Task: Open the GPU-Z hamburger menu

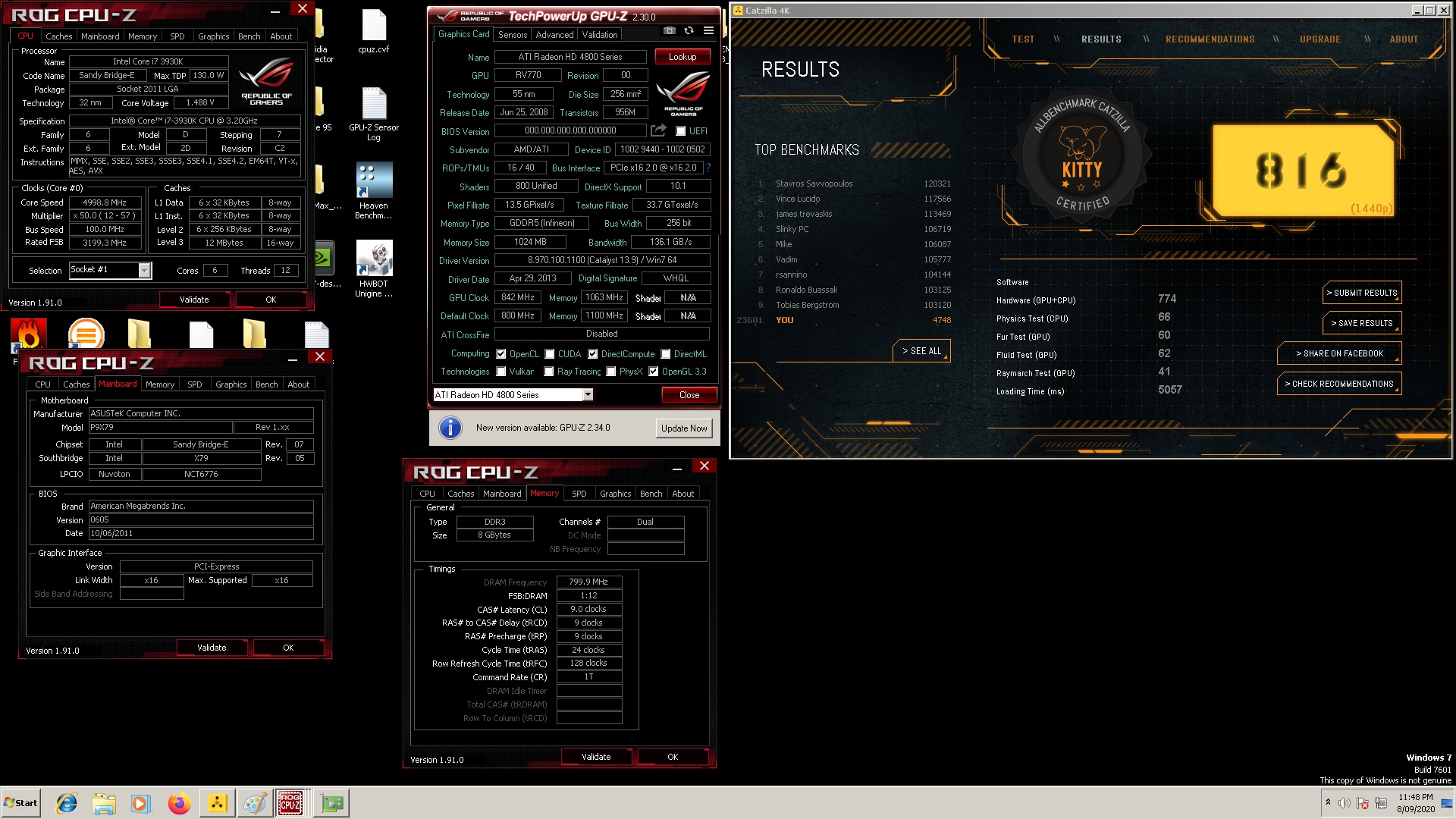Action: [708, 31]
